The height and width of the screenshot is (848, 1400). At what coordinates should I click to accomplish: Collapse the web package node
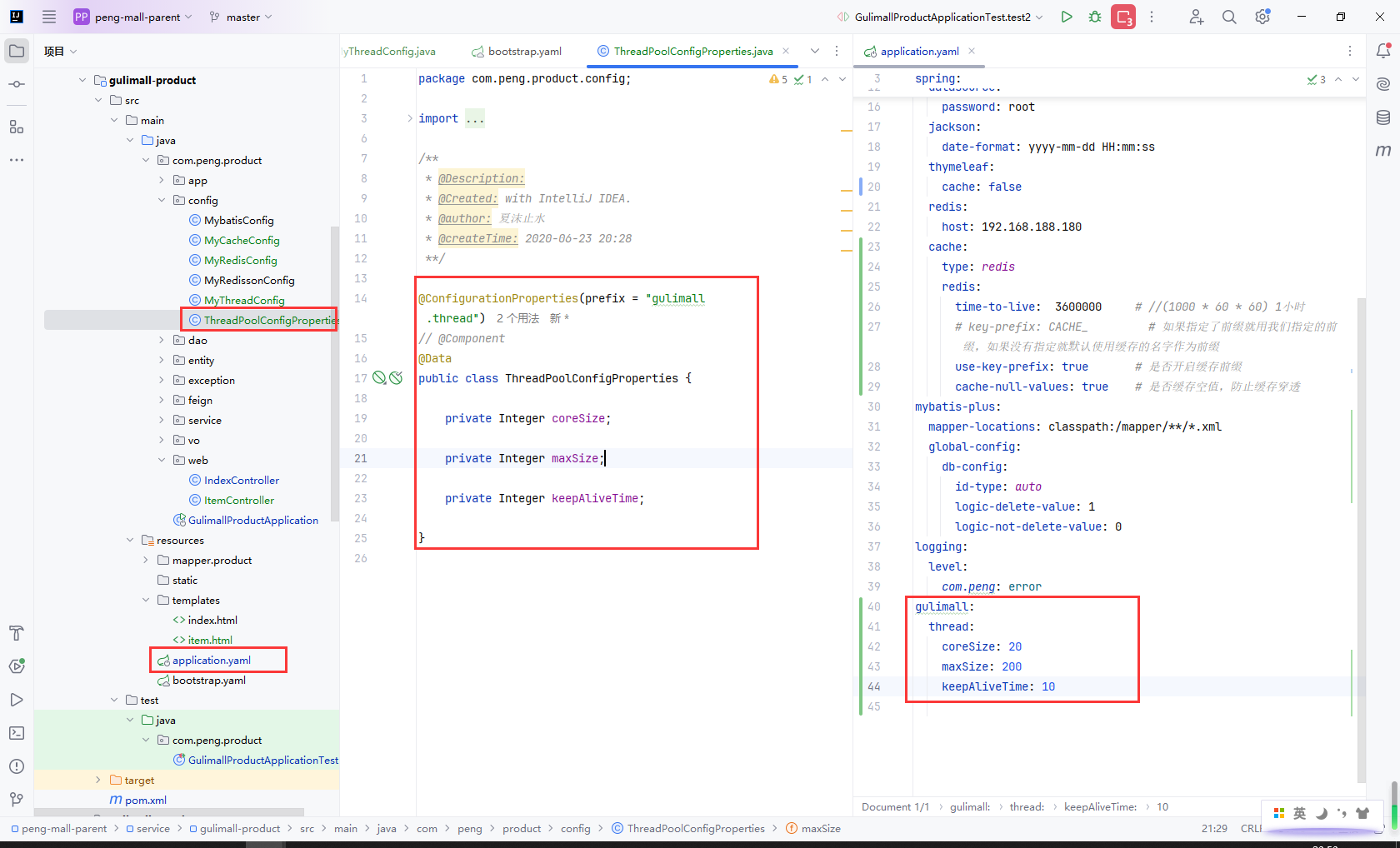point(162,460)
